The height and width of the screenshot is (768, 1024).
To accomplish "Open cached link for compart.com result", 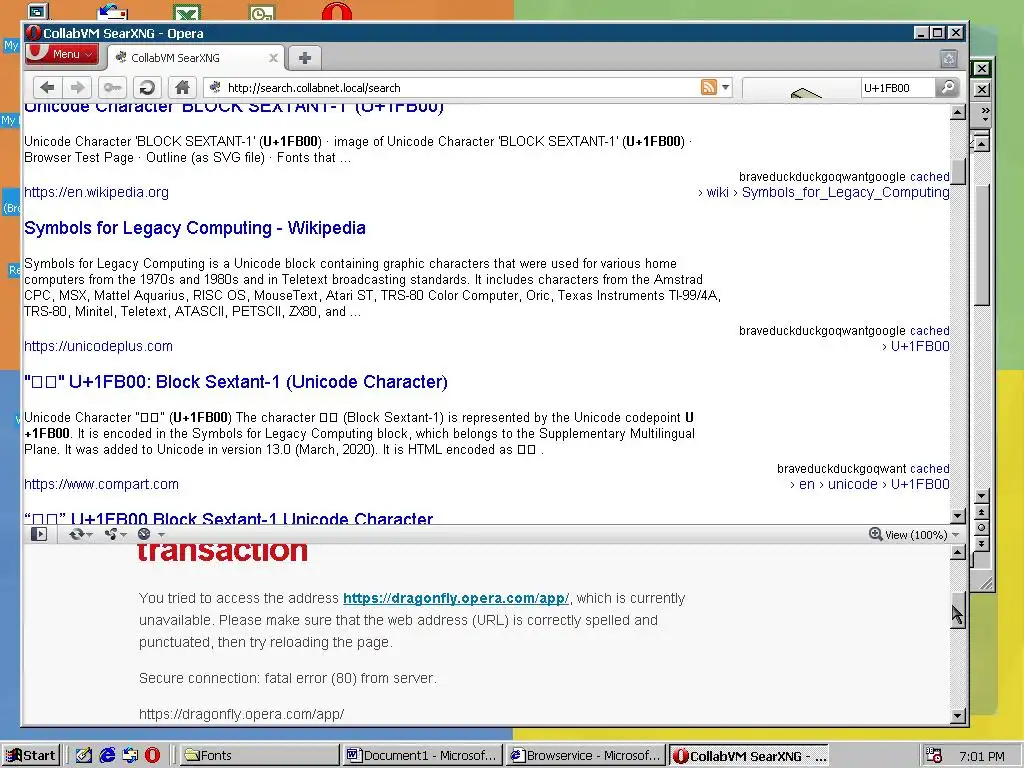I will pyautogui.click(x=929, y=469).
